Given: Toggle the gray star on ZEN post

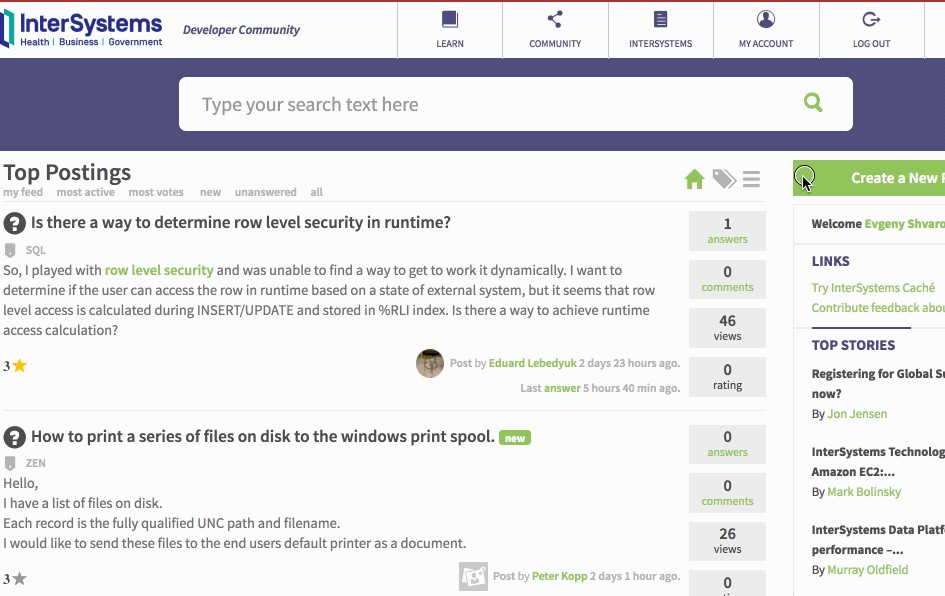Looking at the screenshot, I should click(x=19, y=579).
